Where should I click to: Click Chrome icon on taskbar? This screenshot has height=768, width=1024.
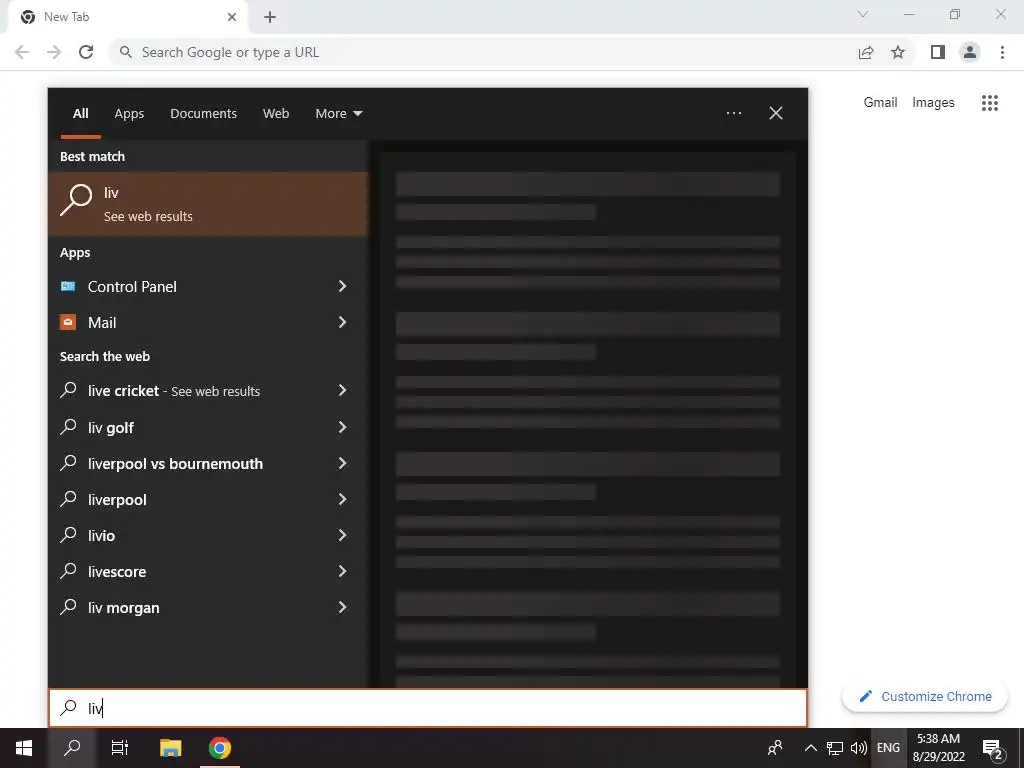click(x=220, y=748)
